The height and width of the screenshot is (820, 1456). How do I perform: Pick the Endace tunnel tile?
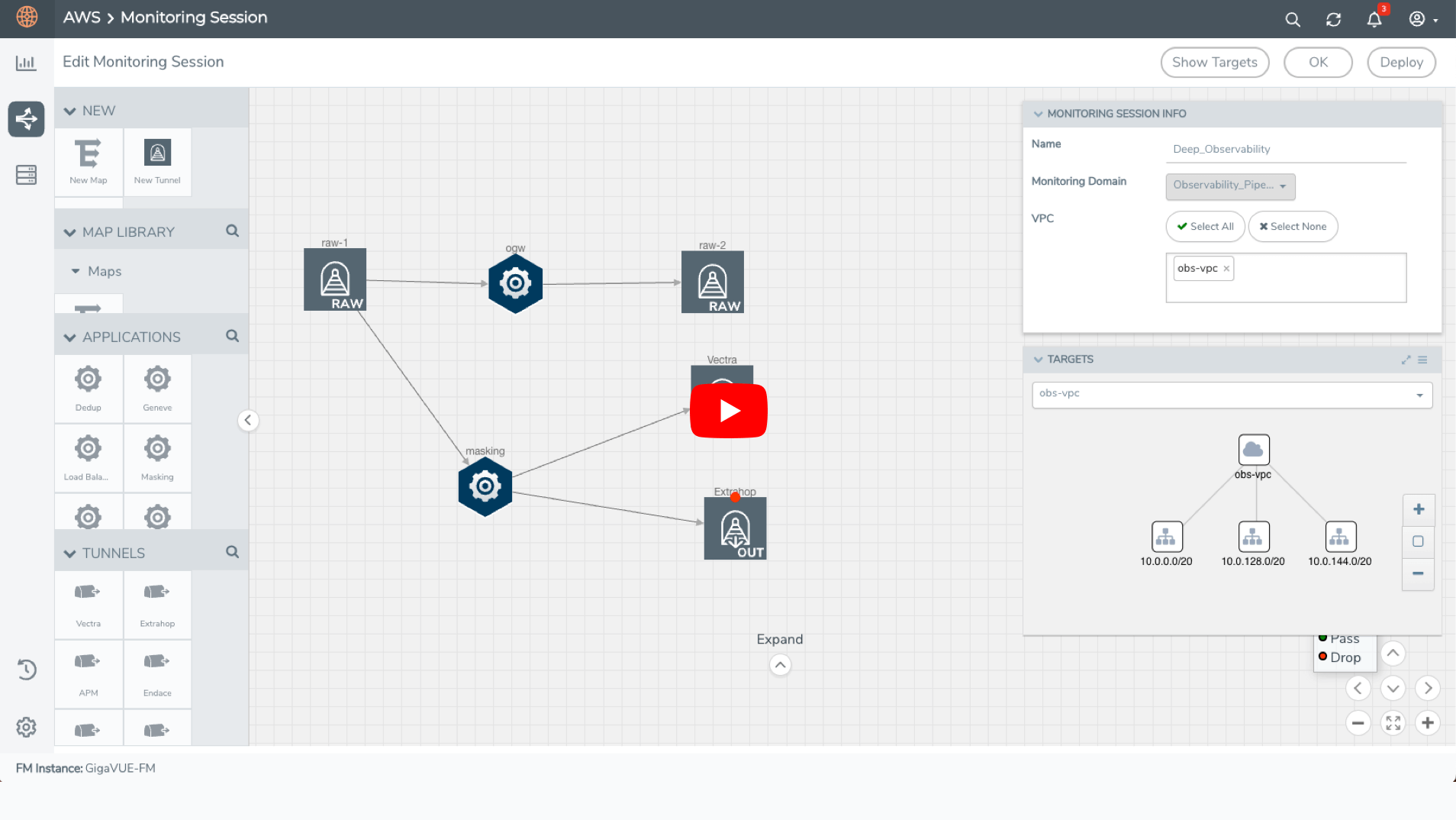coord(157,673)
